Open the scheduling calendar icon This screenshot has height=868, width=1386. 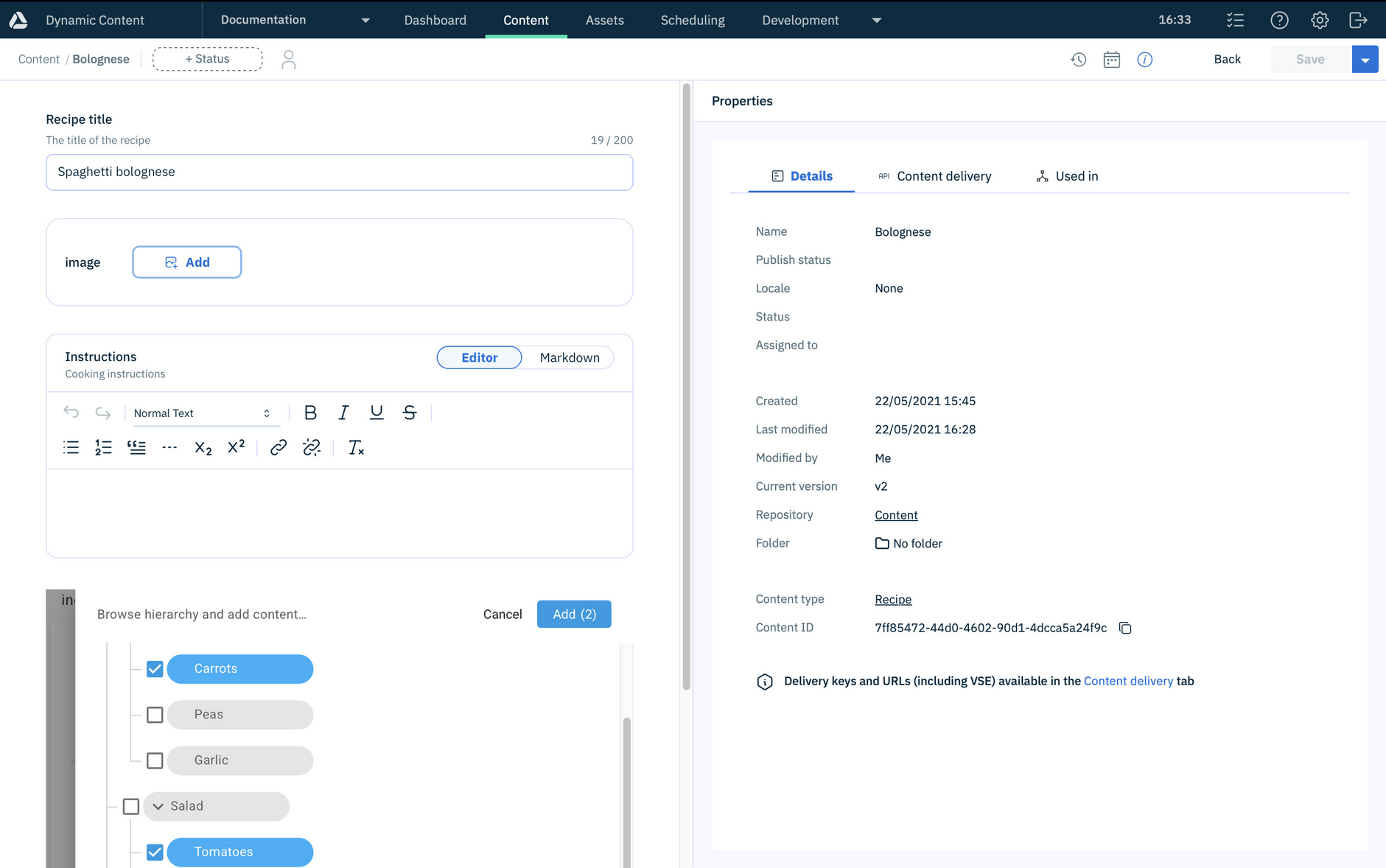pos(1112,59)
